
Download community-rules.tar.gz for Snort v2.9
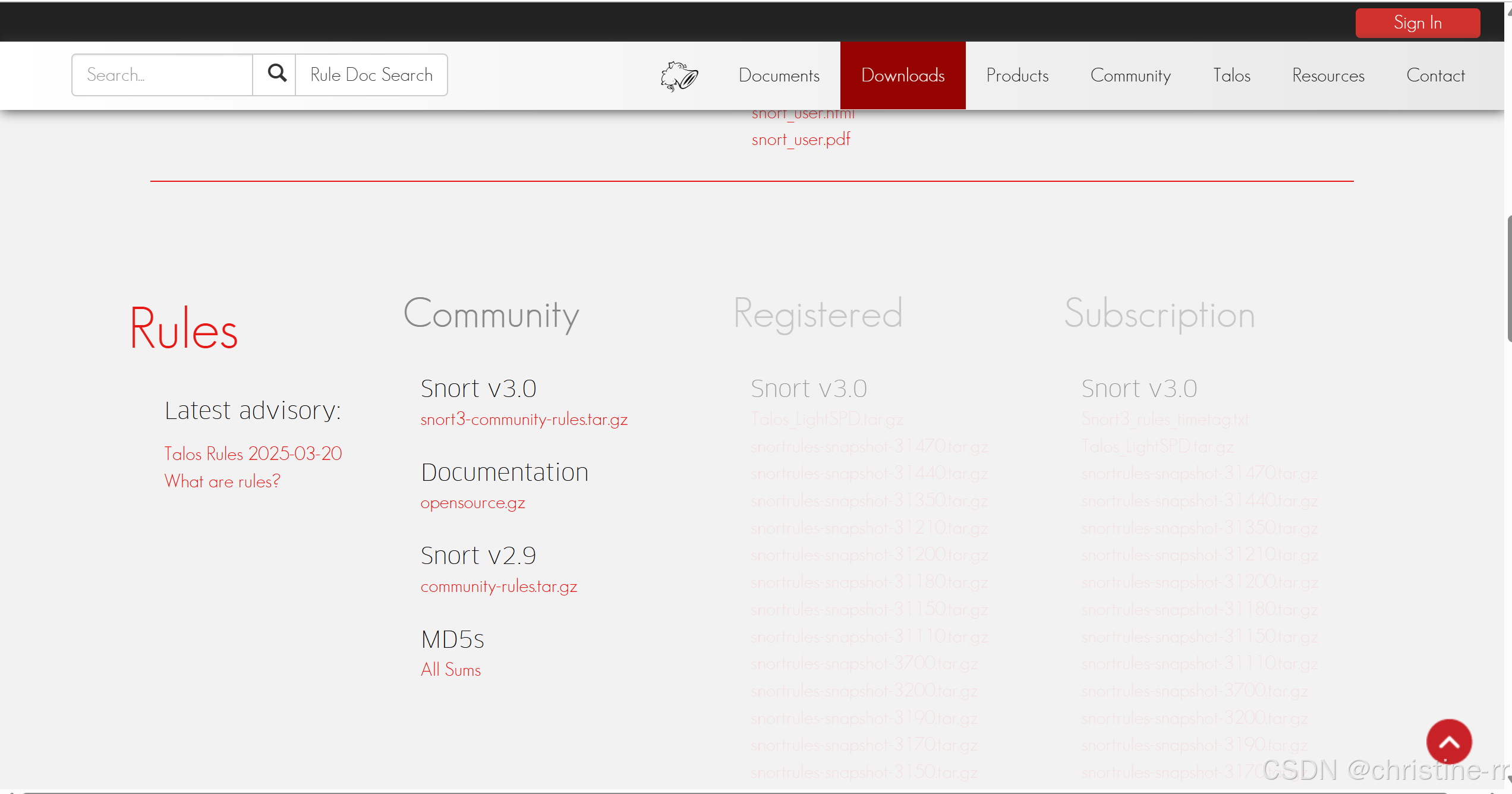point(499,587)
